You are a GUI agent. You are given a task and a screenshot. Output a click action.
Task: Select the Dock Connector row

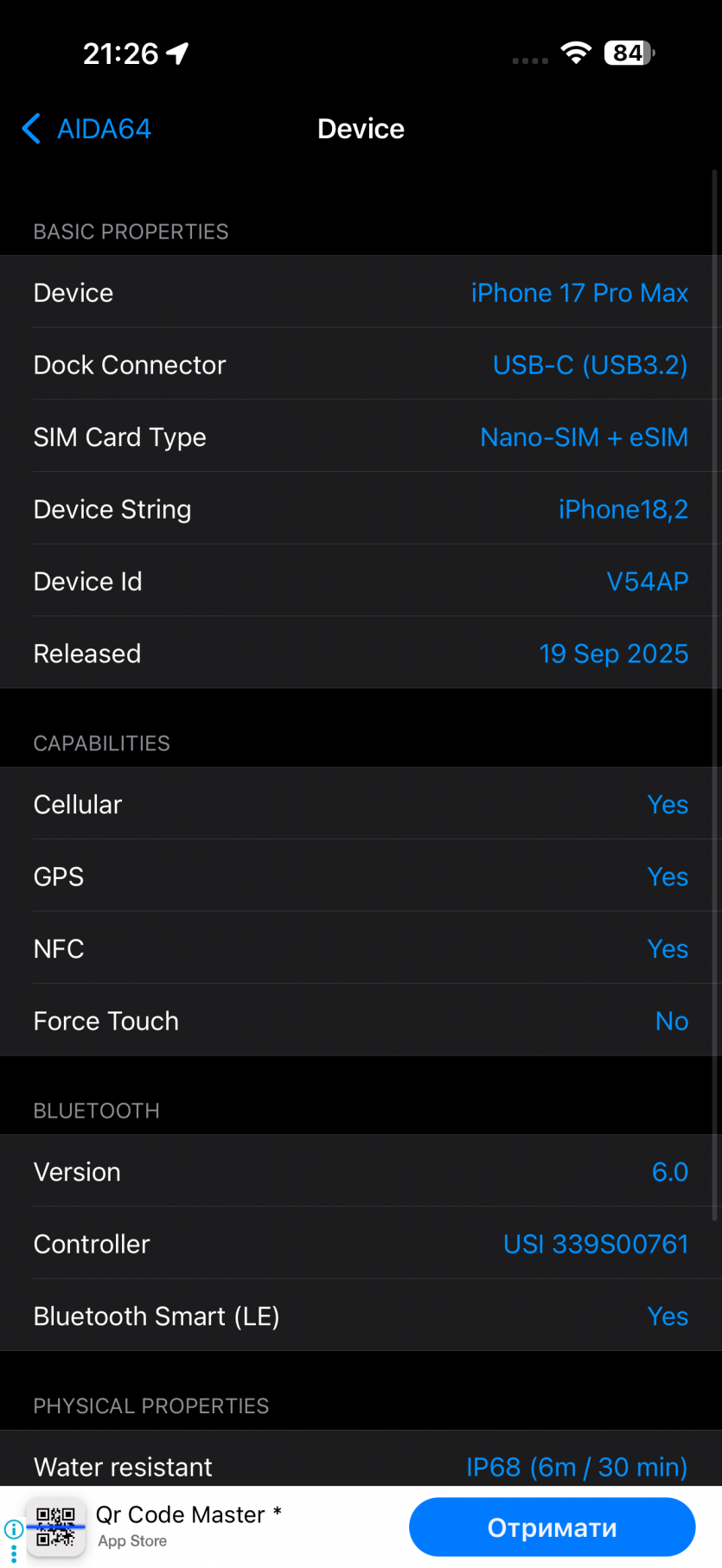point(361,365)
